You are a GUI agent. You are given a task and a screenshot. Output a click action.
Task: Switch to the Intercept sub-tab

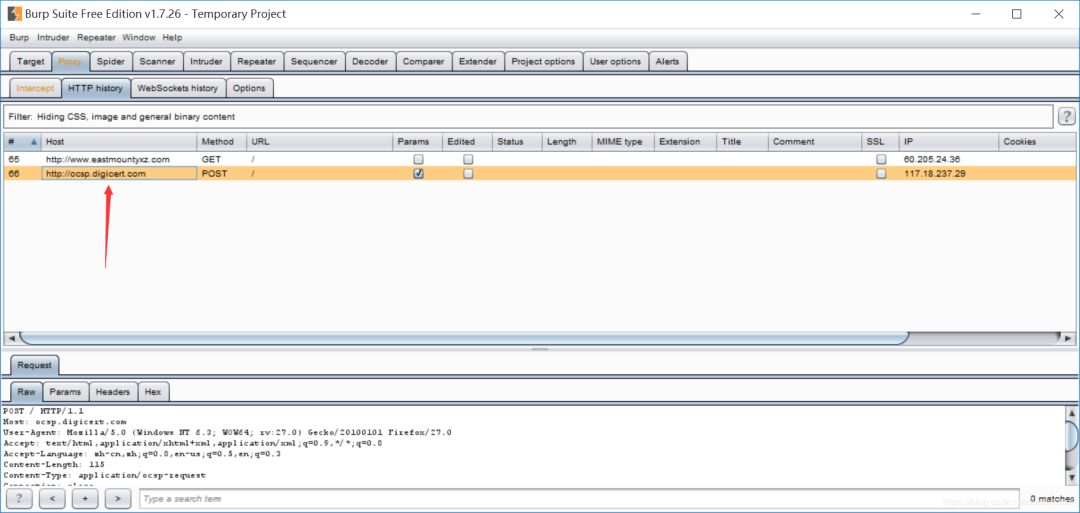coord(35,88)
